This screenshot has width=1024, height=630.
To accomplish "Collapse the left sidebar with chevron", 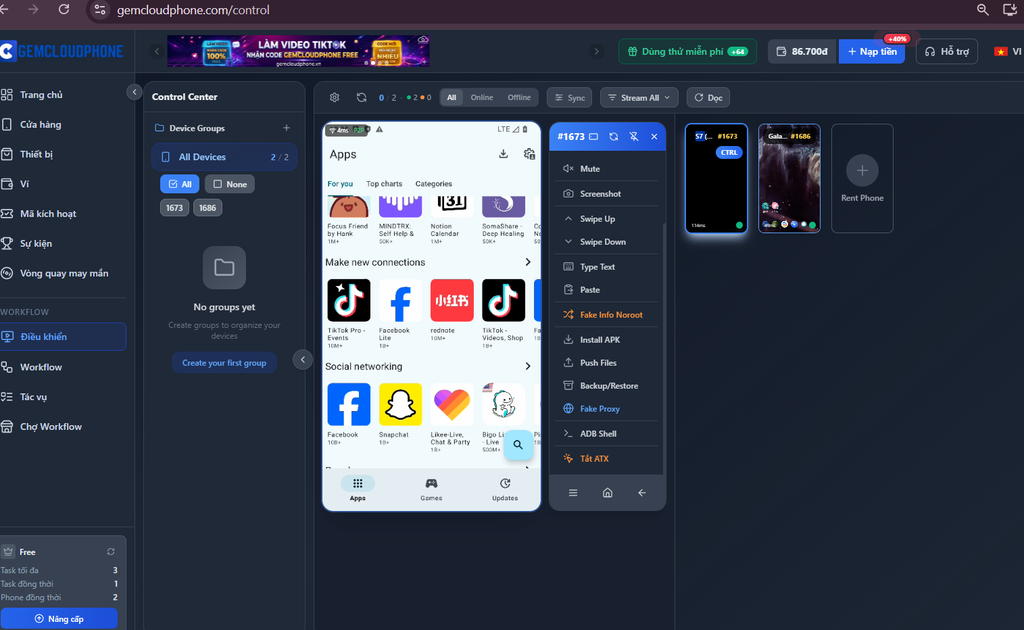I will tap(135, 92).
